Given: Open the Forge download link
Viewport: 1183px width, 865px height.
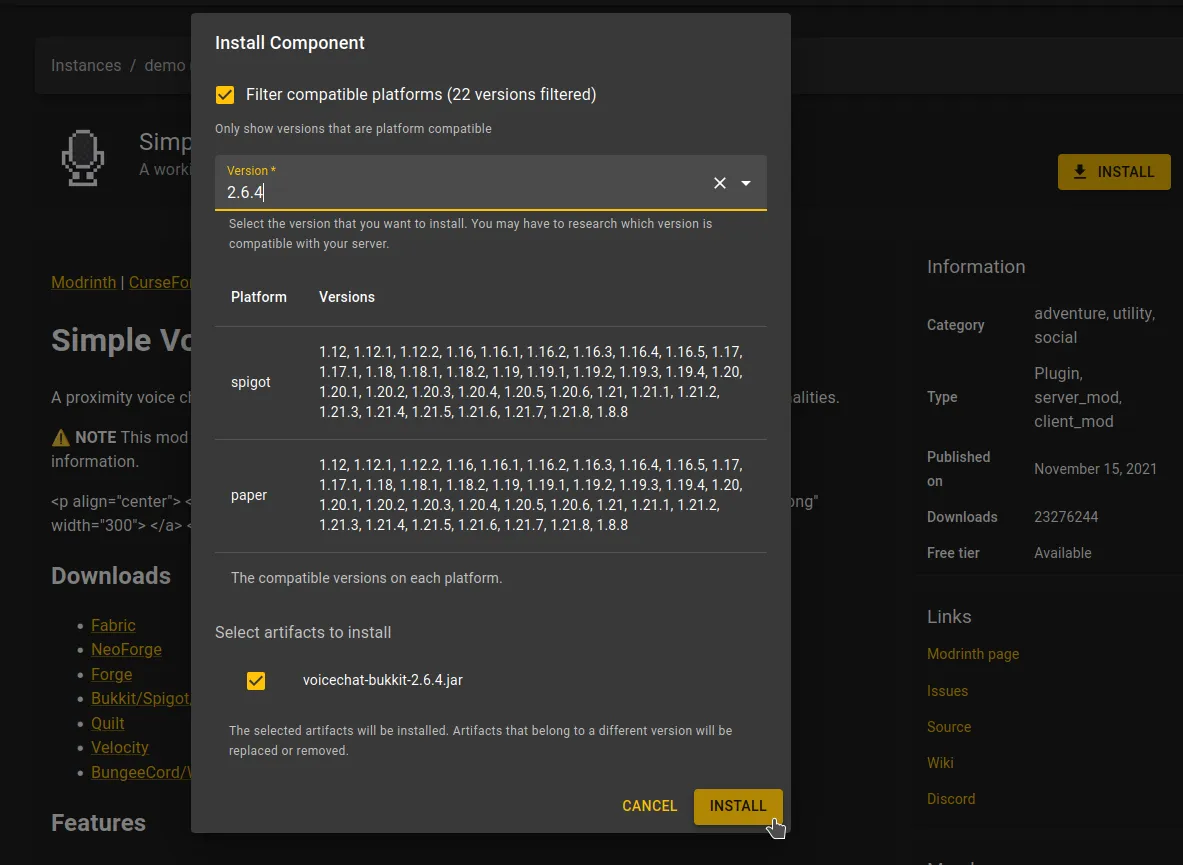Looking at the screenshot, I should 112,674.
